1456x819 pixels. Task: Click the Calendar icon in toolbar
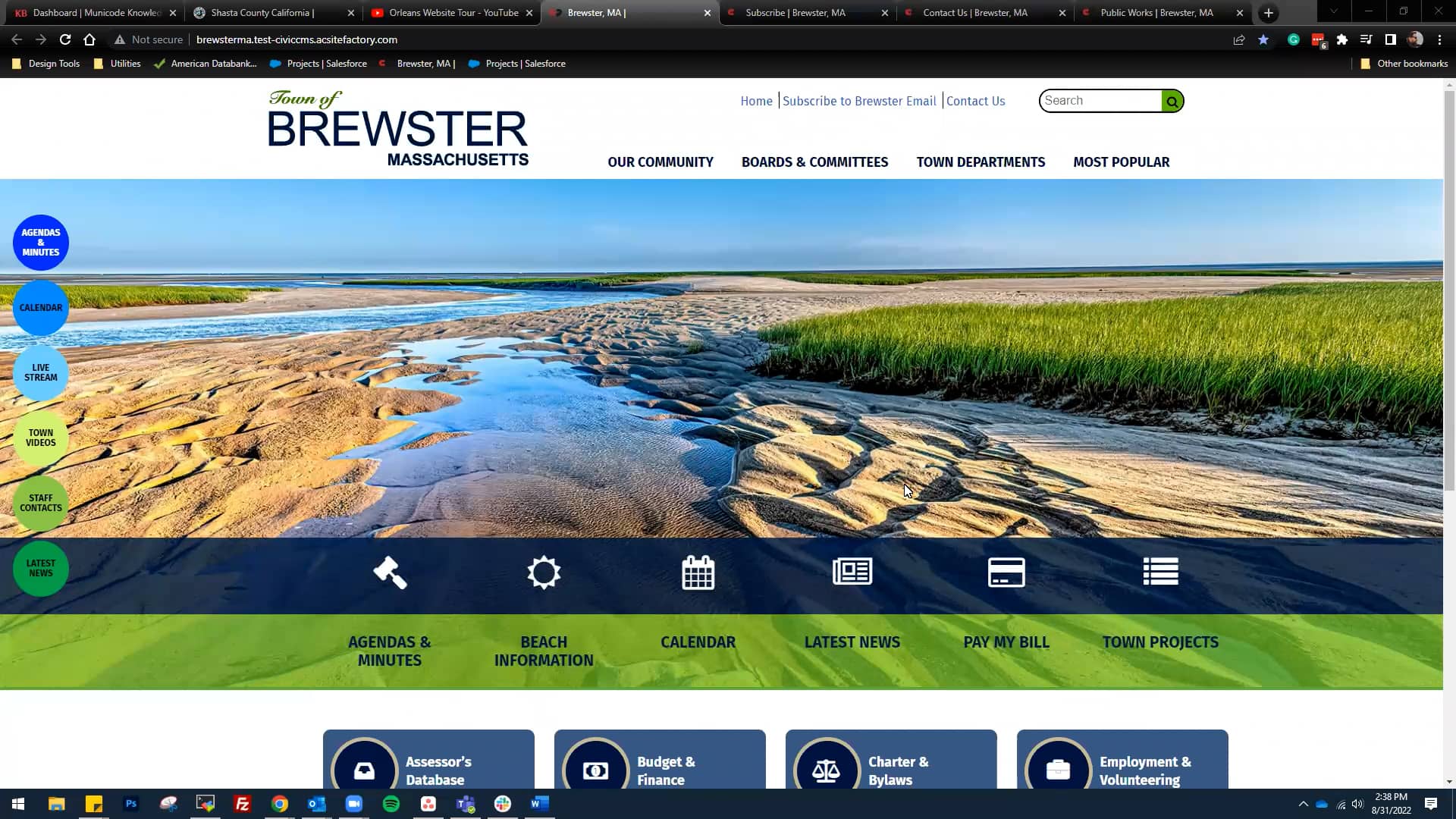coord(697,572)
